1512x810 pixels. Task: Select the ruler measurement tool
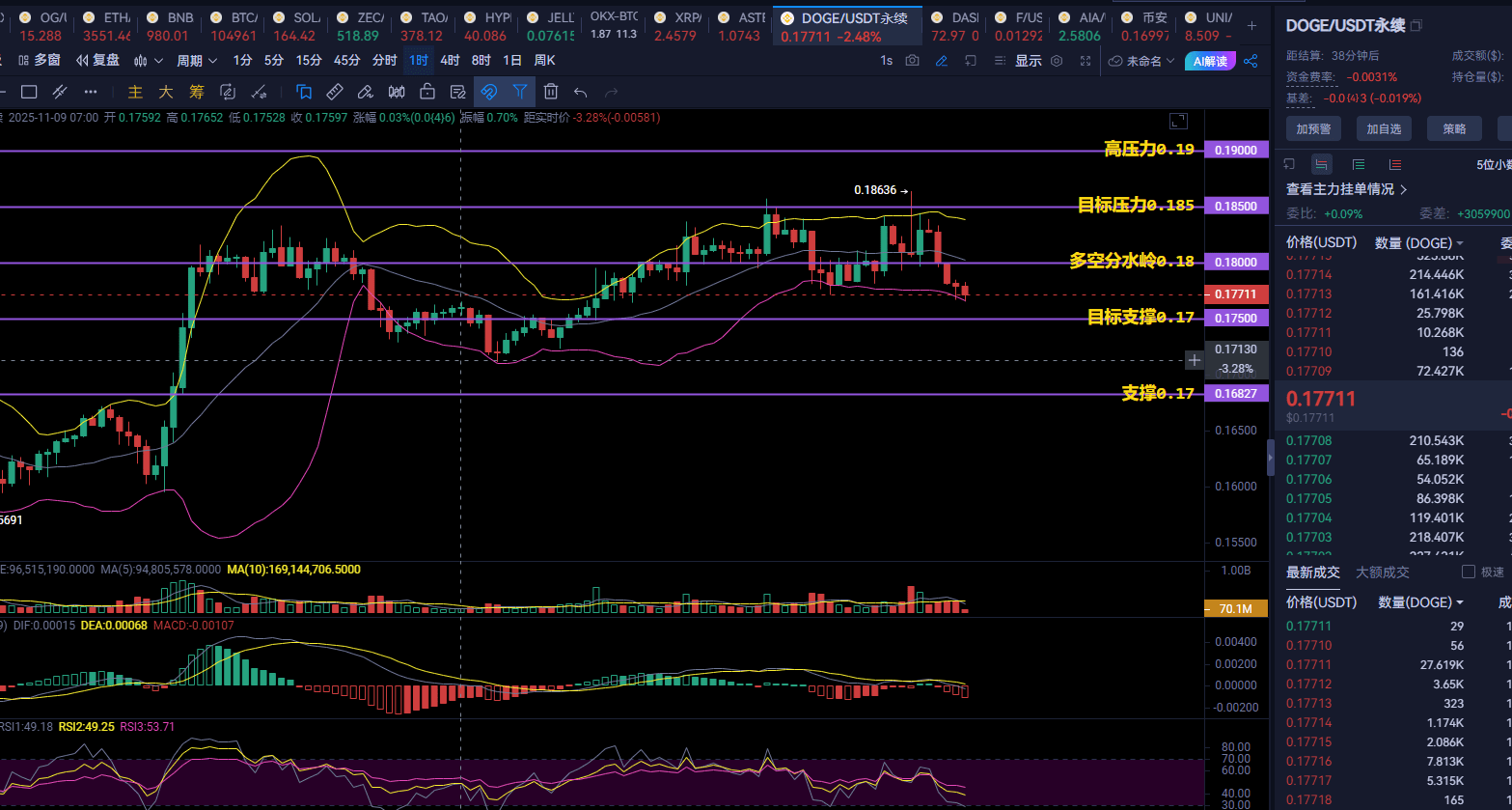[x=334, y=92]
